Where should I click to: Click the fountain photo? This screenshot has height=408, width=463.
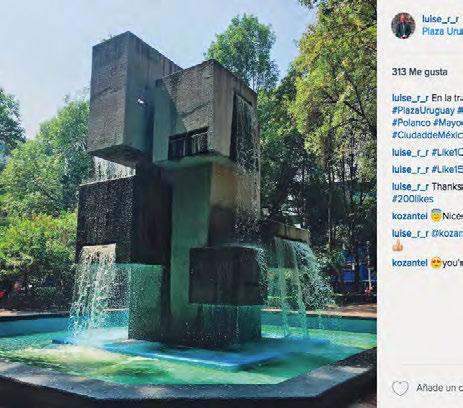coord(188,204)
